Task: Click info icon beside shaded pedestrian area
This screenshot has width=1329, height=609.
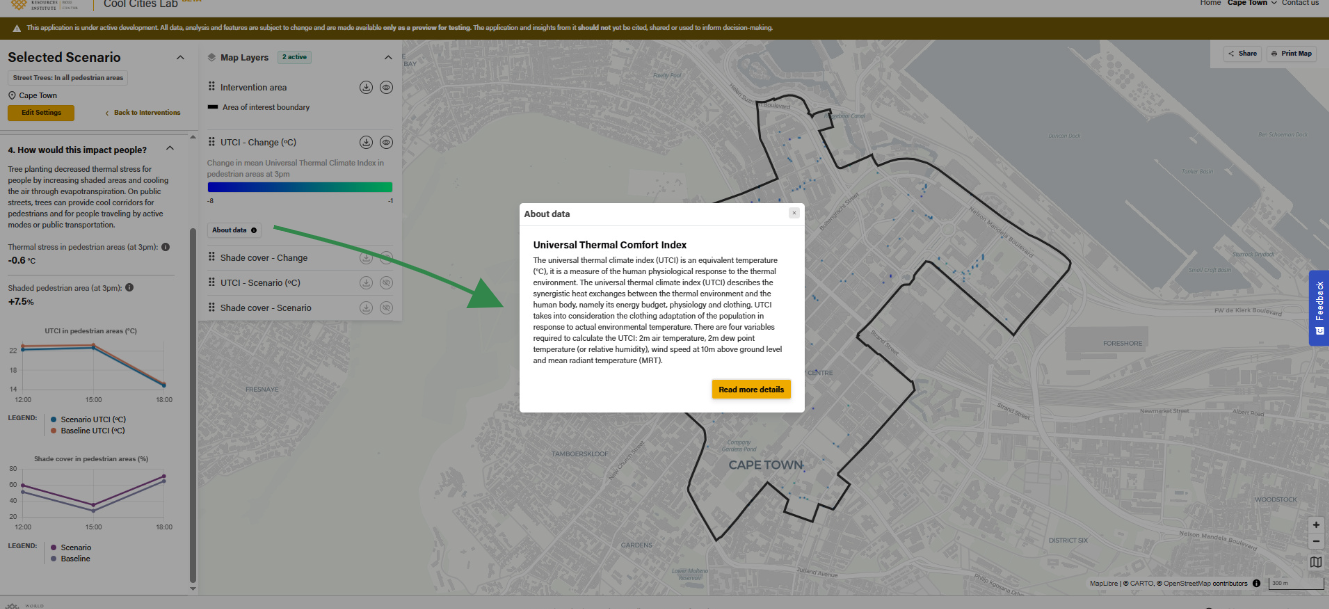Action: pyautogui.click(x=130, y=288)
